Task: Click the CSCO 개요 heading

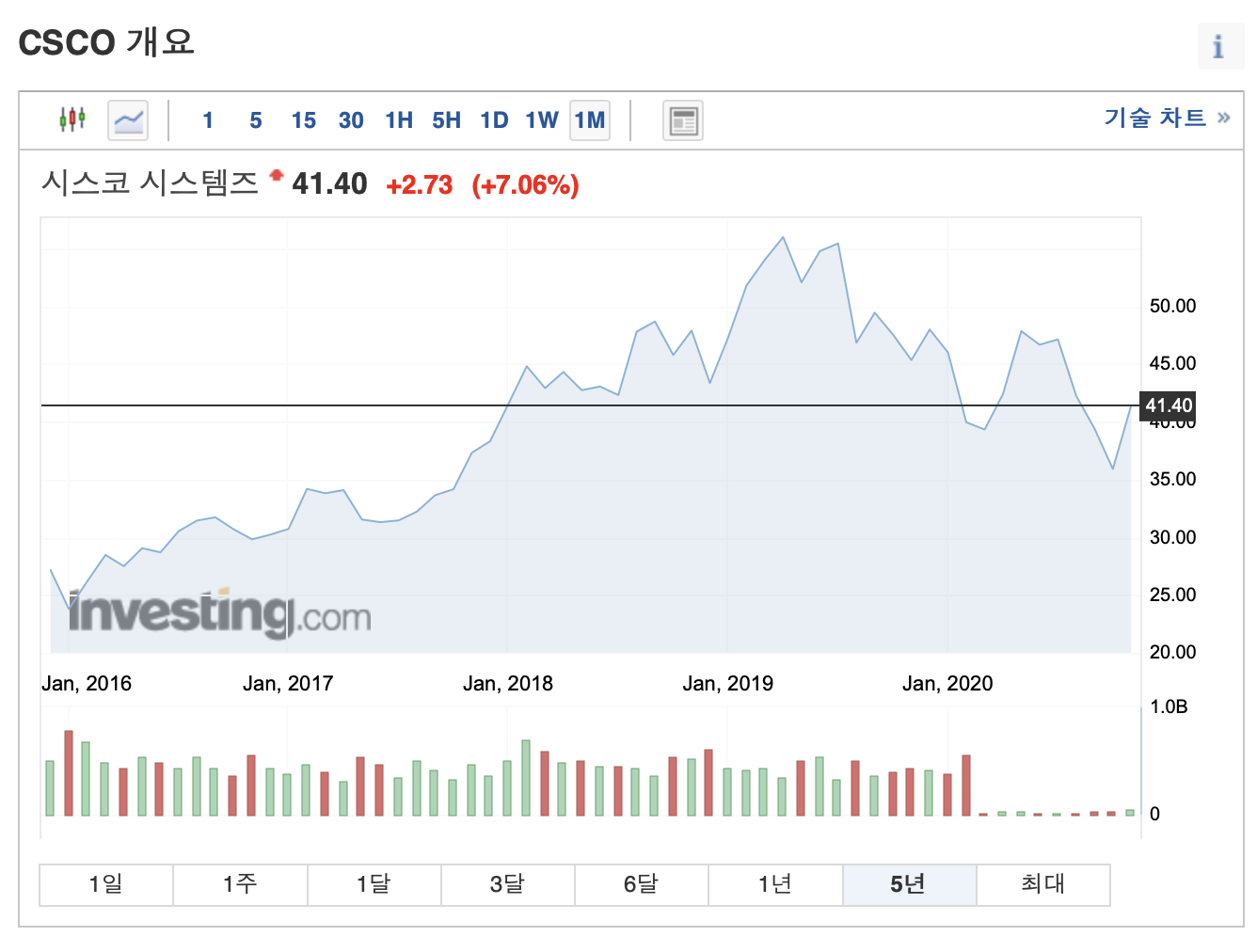Action: (x=106, y=42)
